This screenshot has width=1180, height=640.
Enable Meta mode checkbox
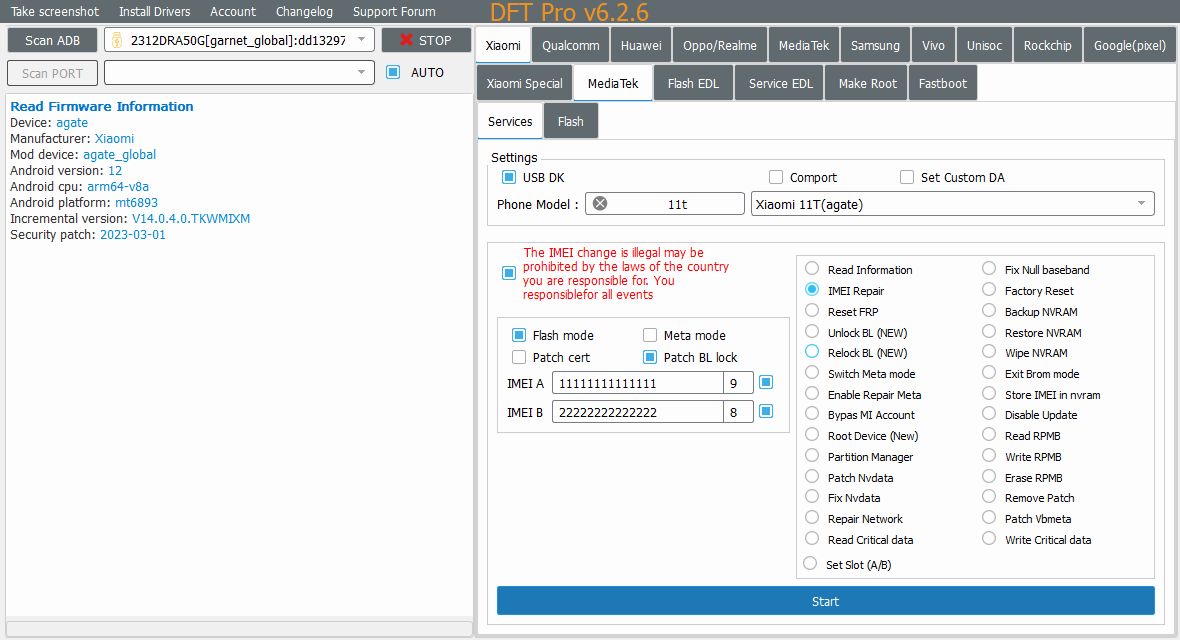[649, 335]
